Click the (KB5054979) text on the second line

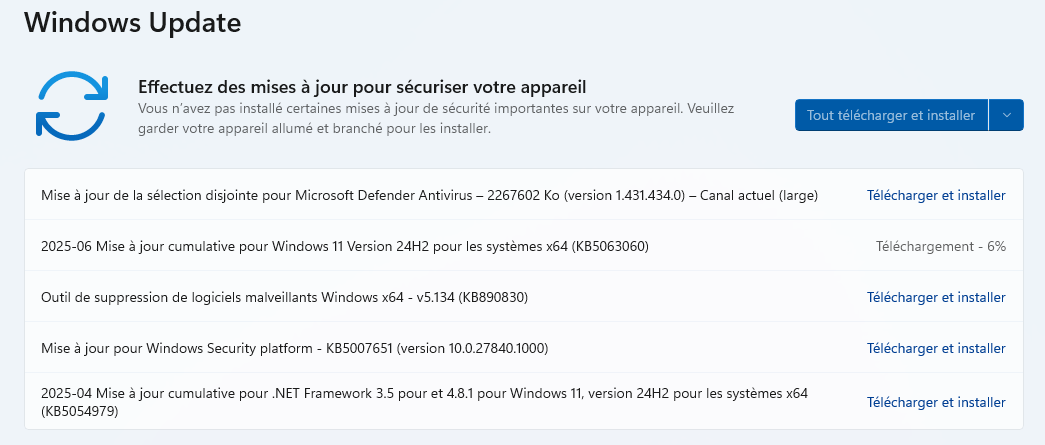click(x=79, y=412)
